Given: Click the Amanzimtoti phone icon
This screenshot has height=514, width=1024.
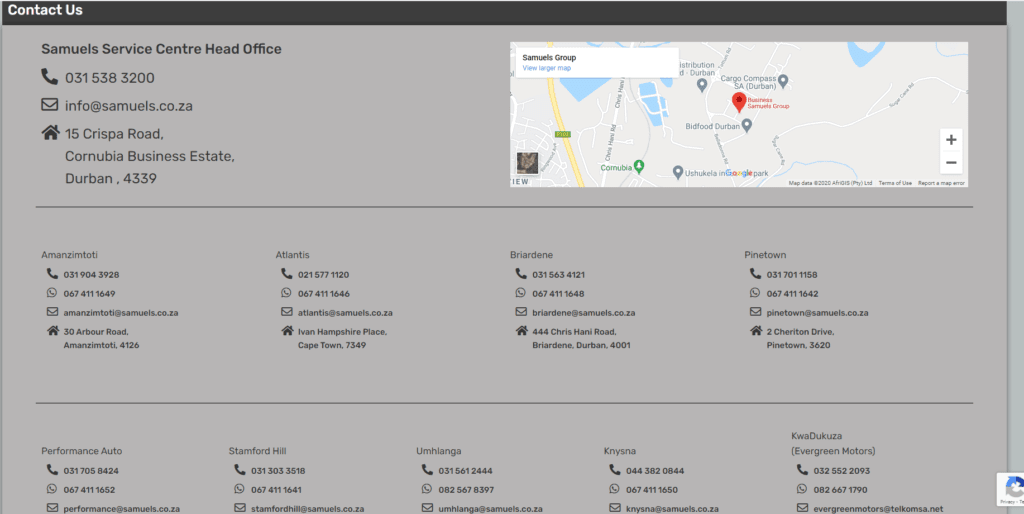Looking at the screenshot, I should click(x=52, y=274).
